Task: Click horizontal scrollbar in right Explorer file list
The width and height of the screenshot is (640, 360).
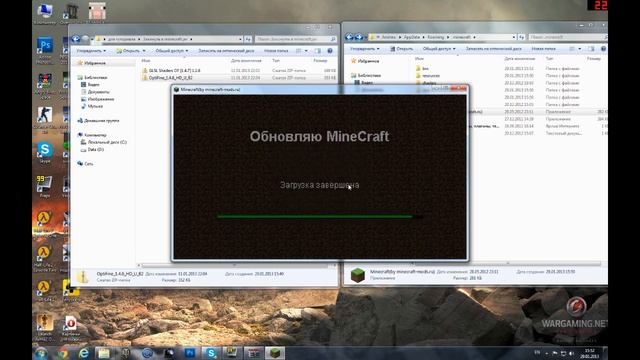Action: [x=507, y=264]
